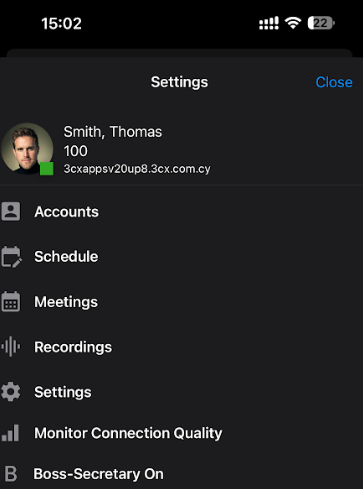Tap the Smith, Thomas name text
Screen dimensions: 363x489
[113, 132]
